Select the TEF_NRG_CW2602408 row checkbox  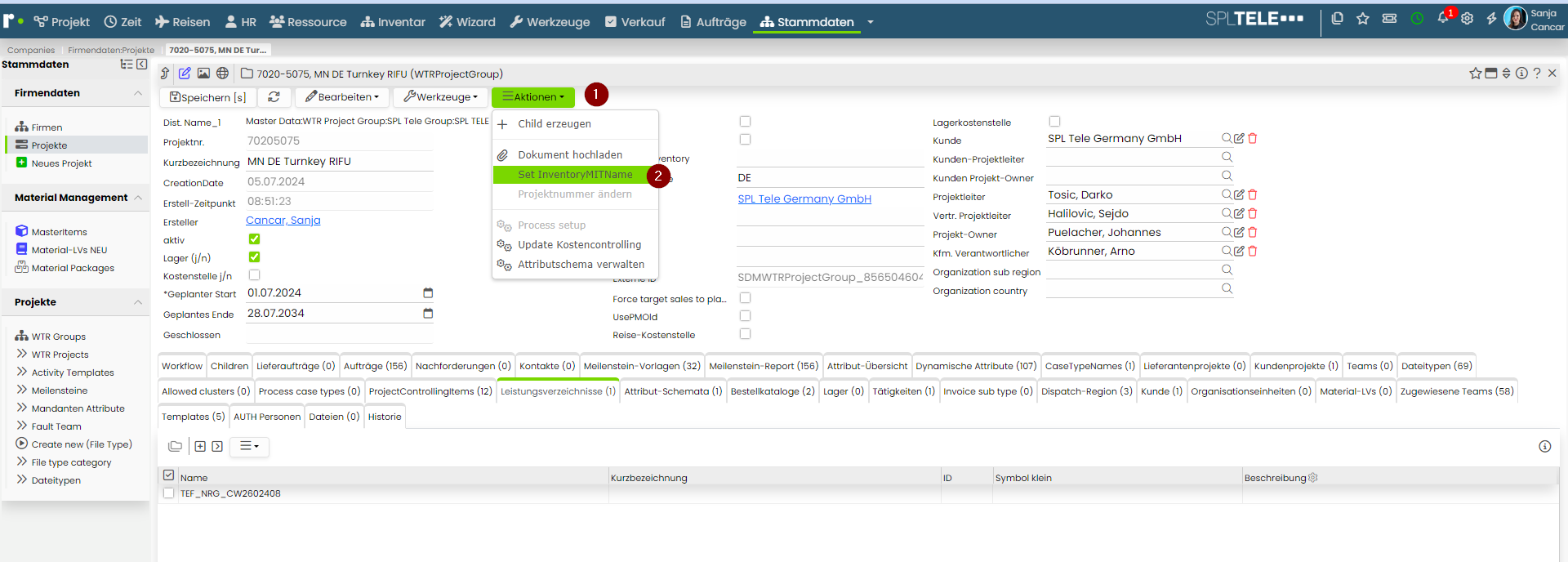168,493
